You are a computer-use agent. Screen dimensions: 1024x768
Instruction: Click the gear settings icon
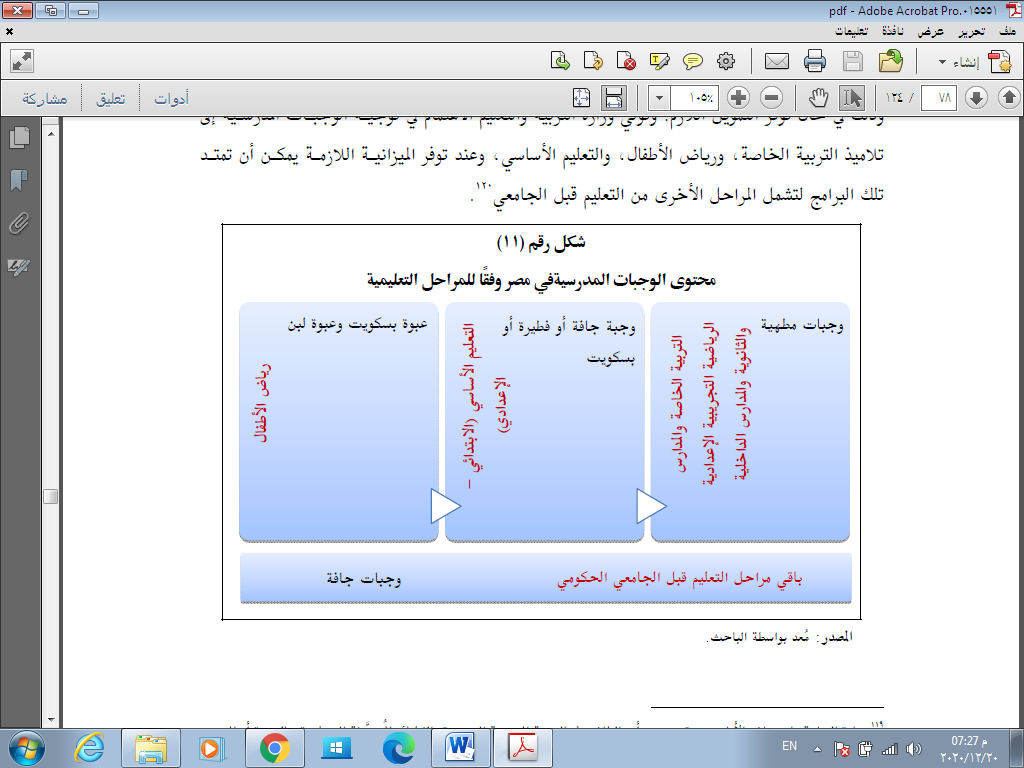(x=727, y=61)
